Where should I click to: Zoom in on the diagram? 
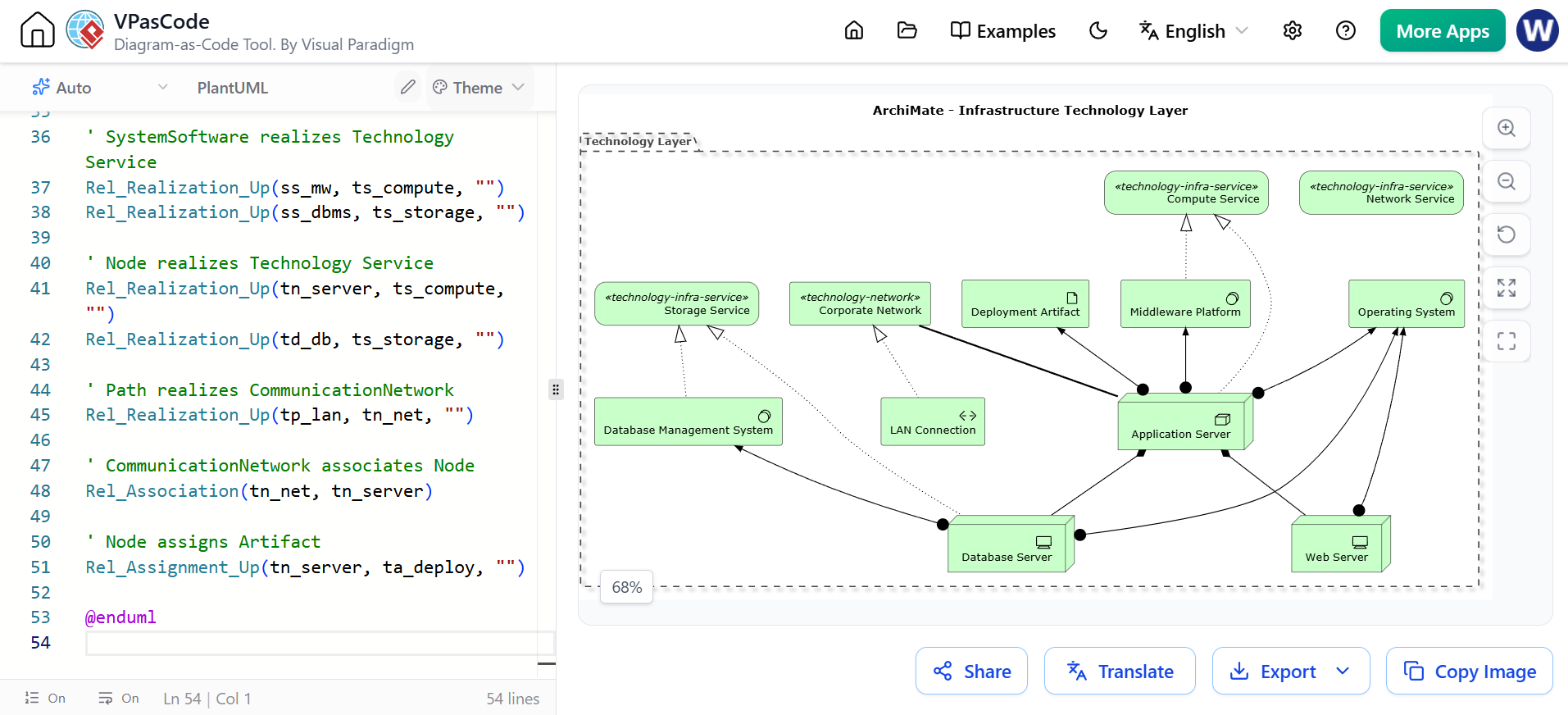point(1507,128)
